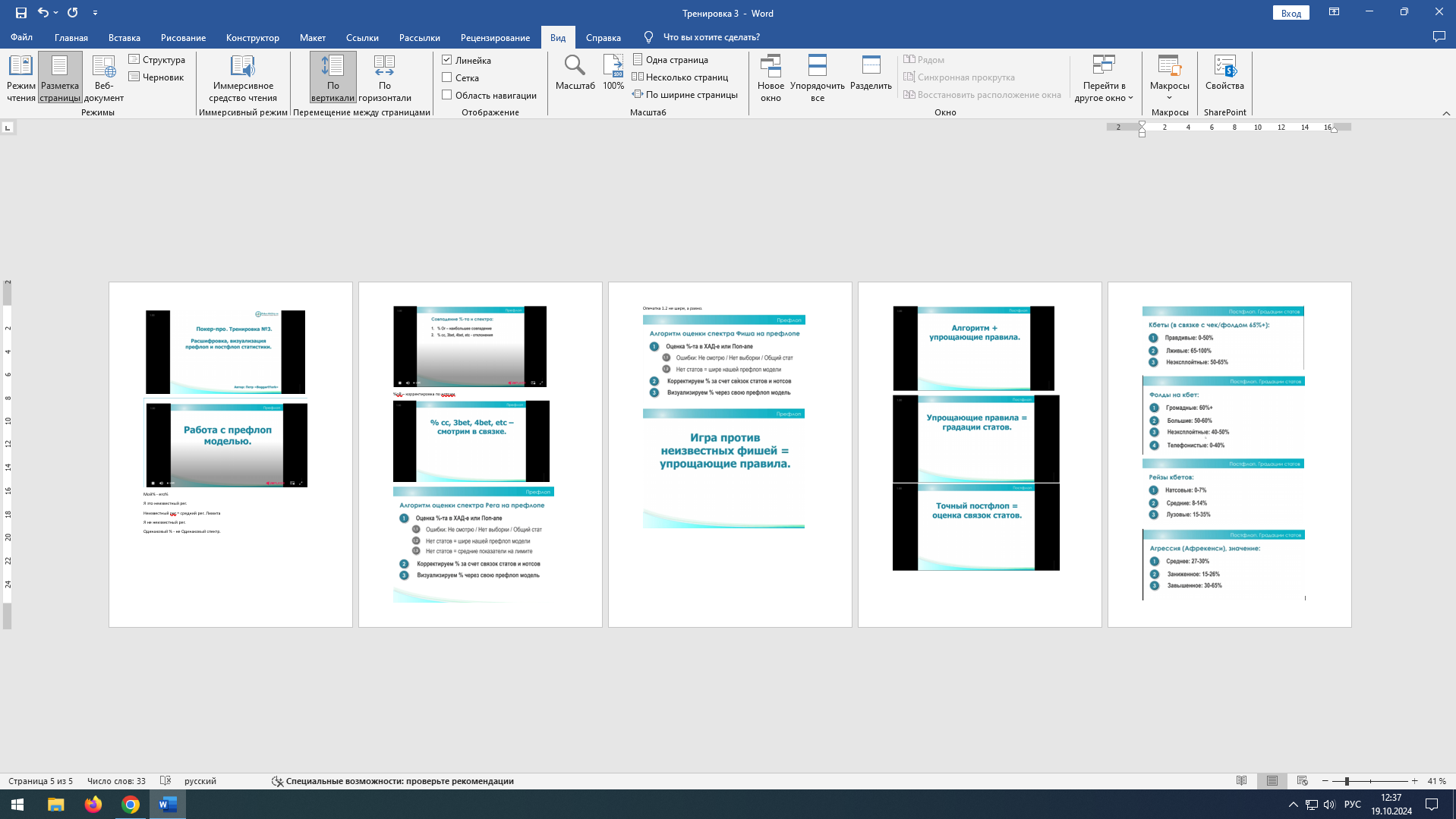Click language indicator русский
The height and width of the screenshot is (819, 1456).
point(200,781)
